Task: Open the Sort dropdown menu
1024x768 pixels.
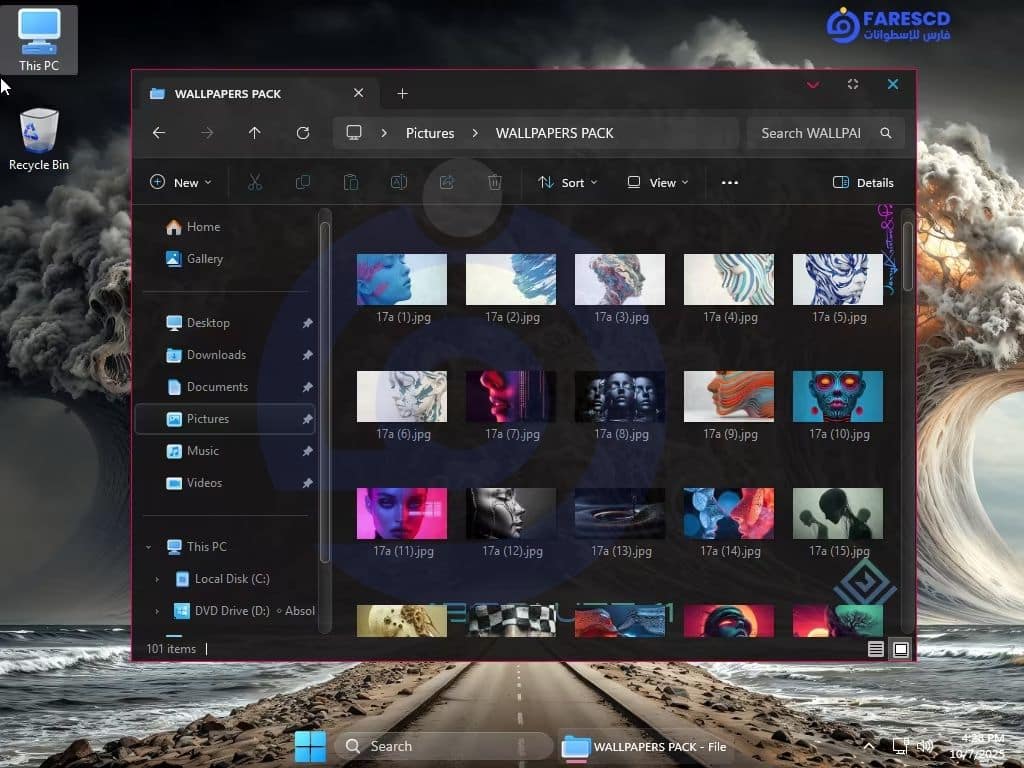Action: (x=568, y=183)
